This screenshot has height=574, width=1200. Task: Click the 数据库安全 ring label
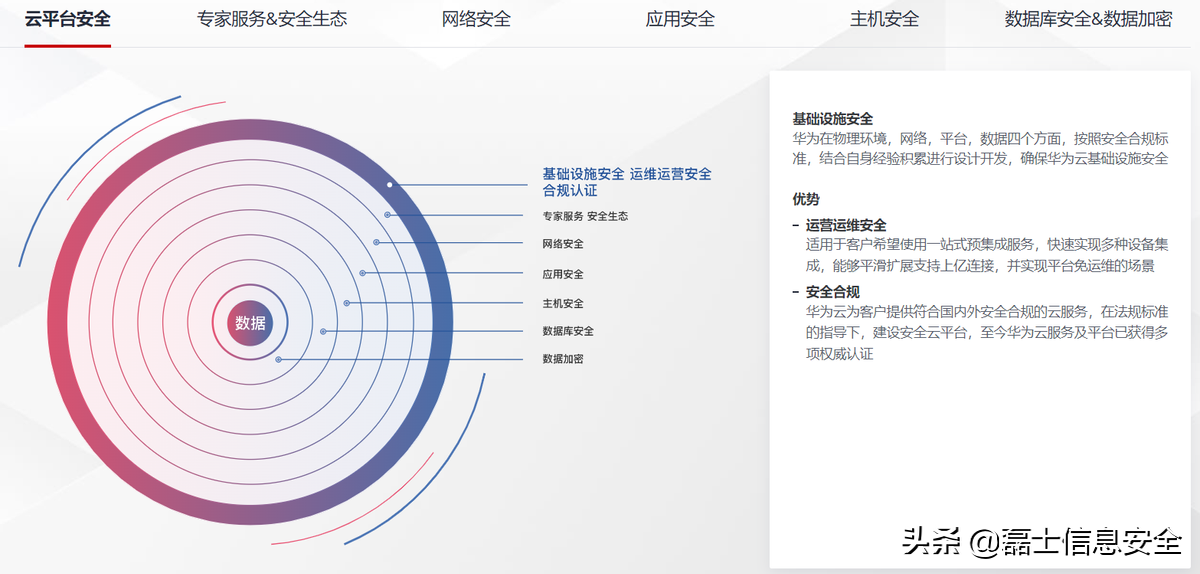(568, 331)
